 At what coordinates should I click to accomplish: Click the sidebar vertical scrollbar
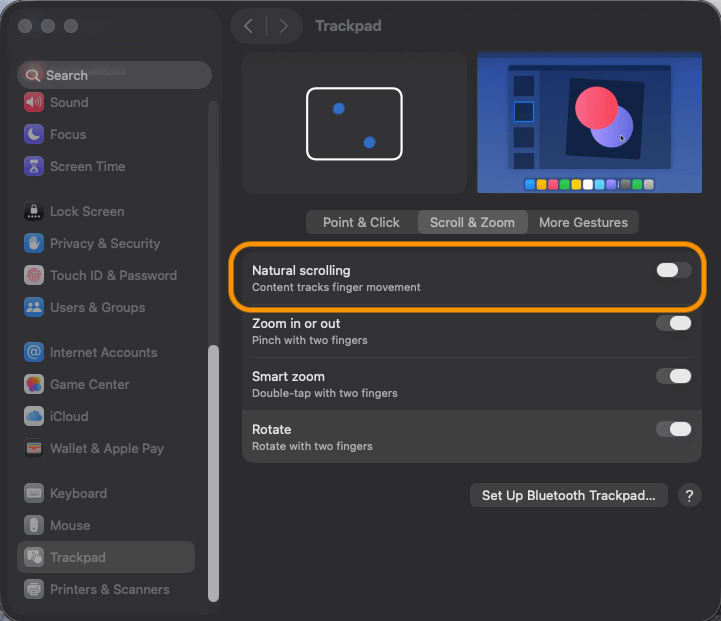[213, 473]
